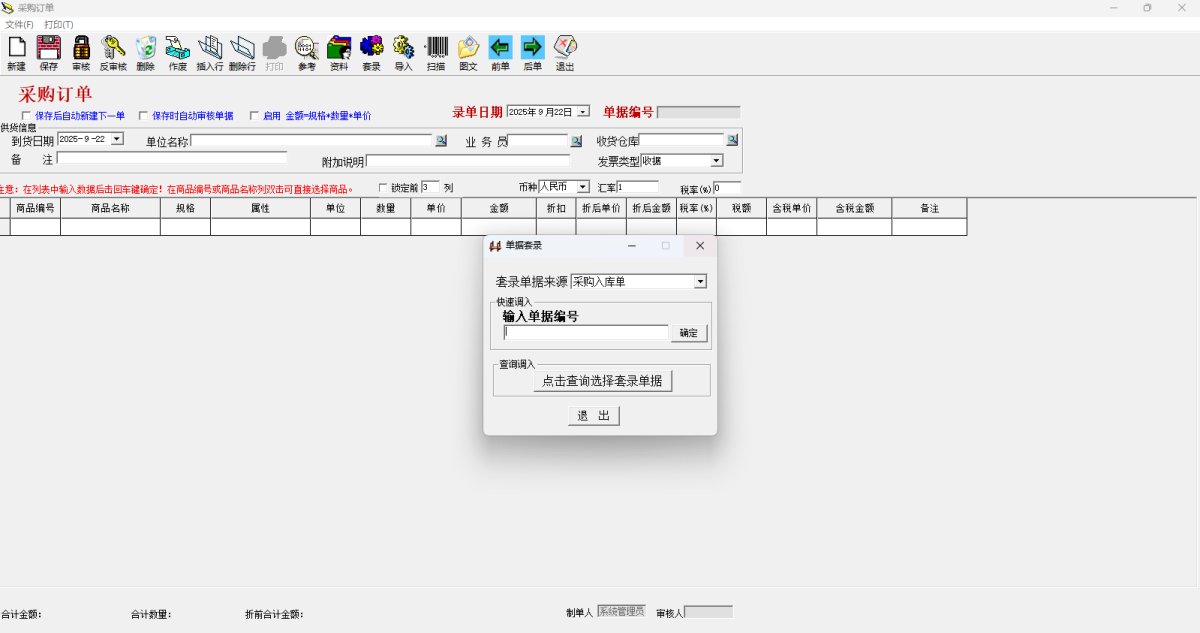Click the 扫描 (Scan) toolbar icon
1200x633 pixels.
pyautogui.click(x=434, y=52)
